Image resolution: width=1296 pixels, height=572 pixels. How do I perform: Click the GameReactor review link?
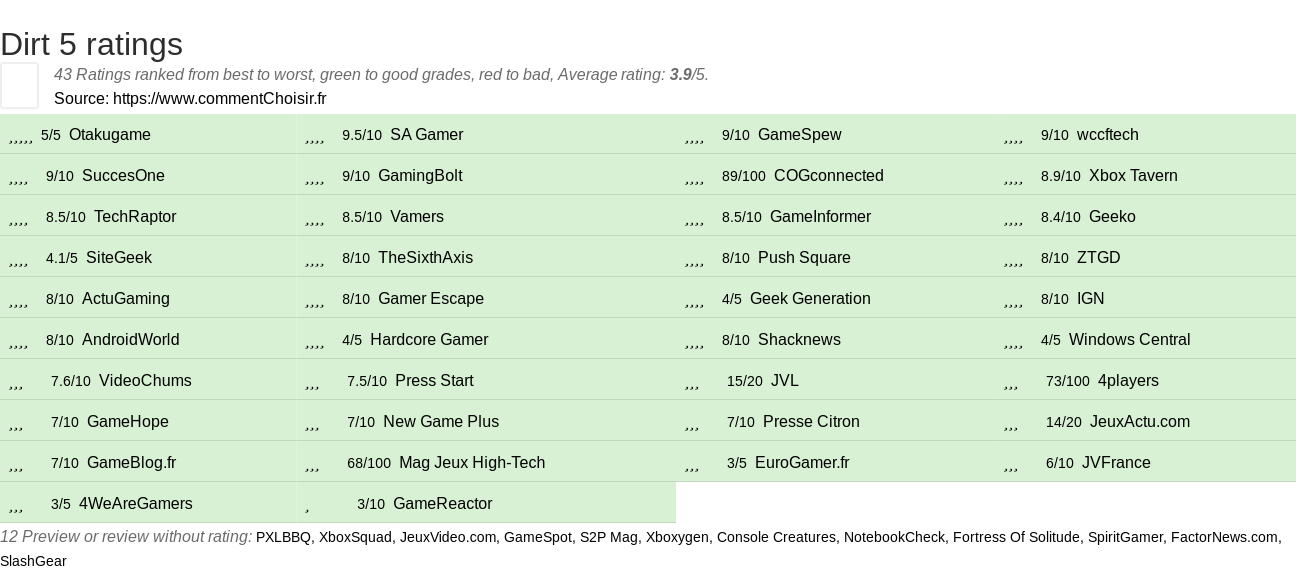click(442, 504)
